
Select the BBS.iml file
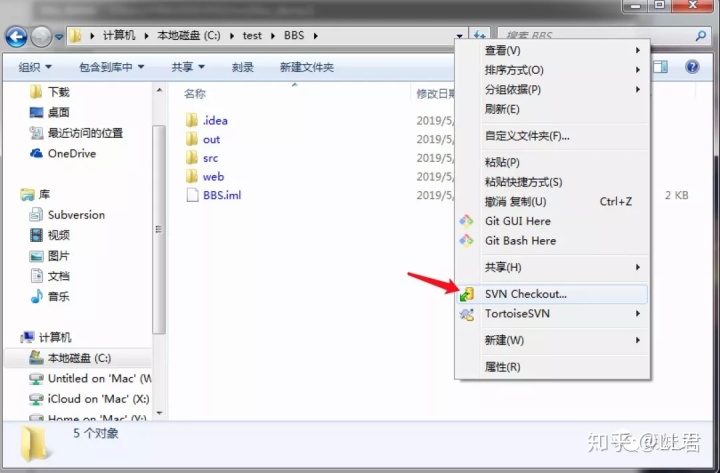(x=214, y=195)
